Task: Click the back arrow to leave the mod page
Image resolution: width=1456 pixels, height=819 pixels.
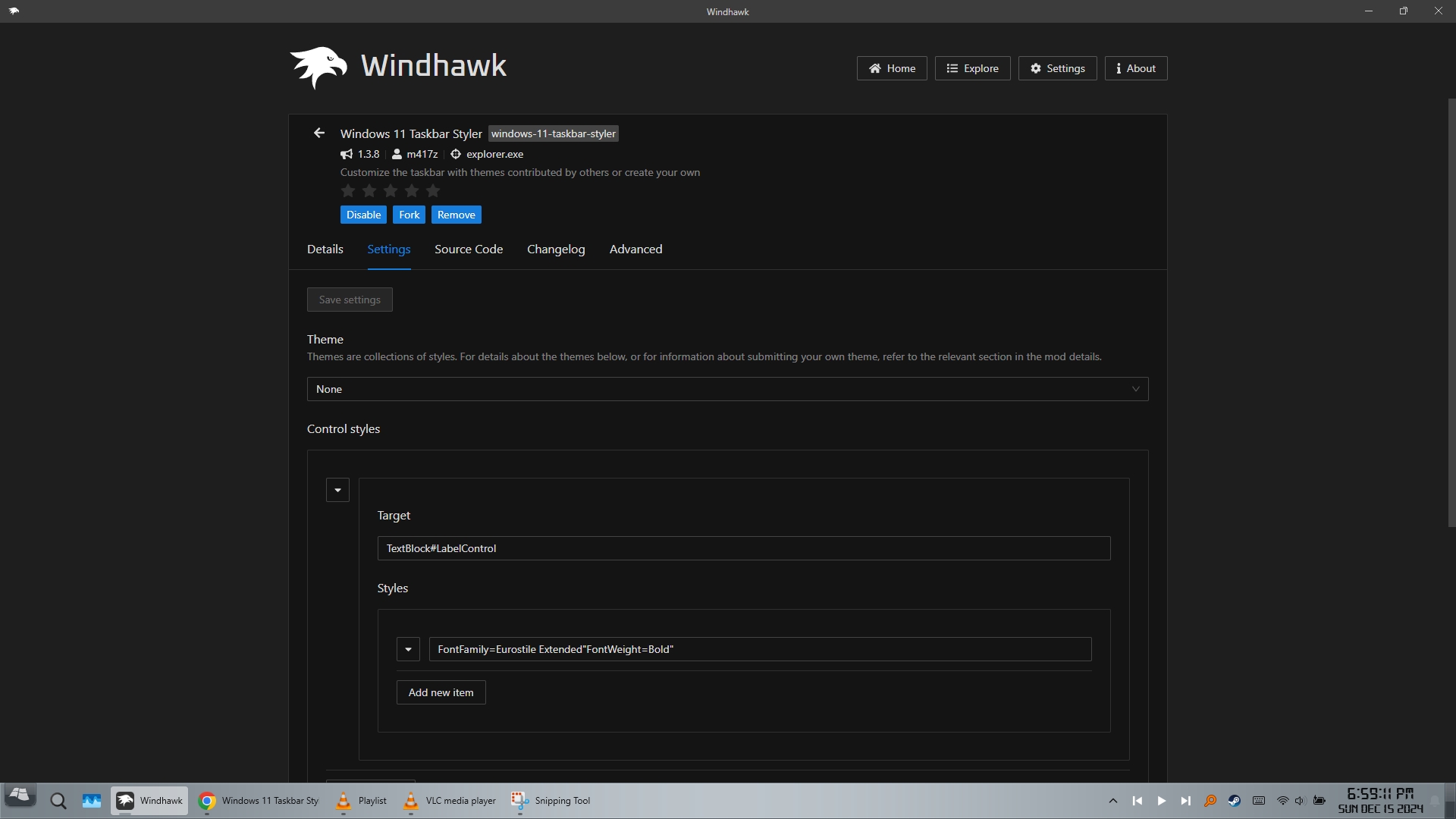Action: point(318,133)
